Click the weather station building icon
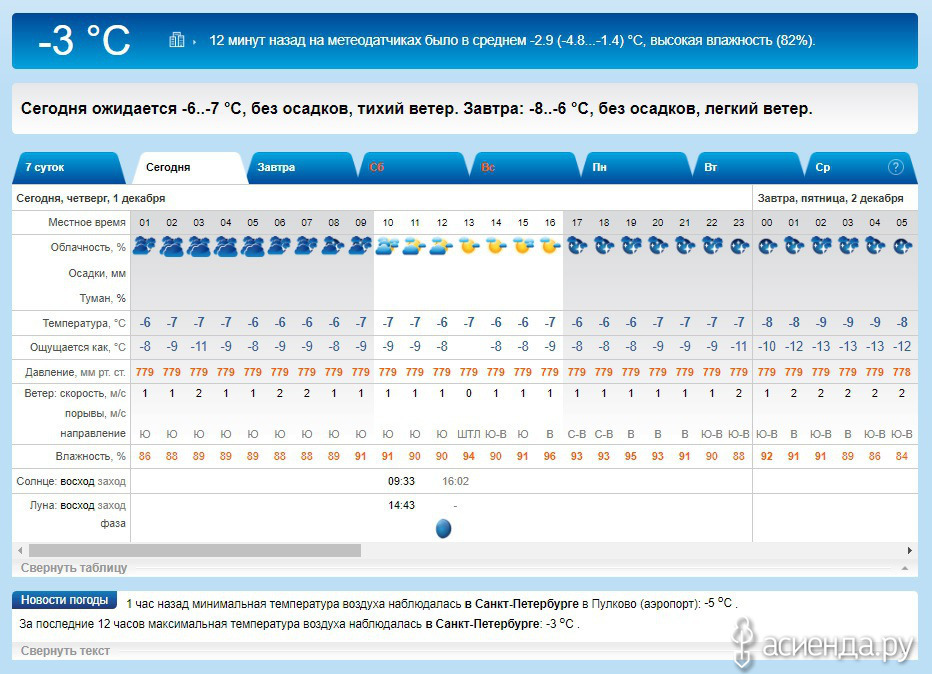 pos(177,40)
